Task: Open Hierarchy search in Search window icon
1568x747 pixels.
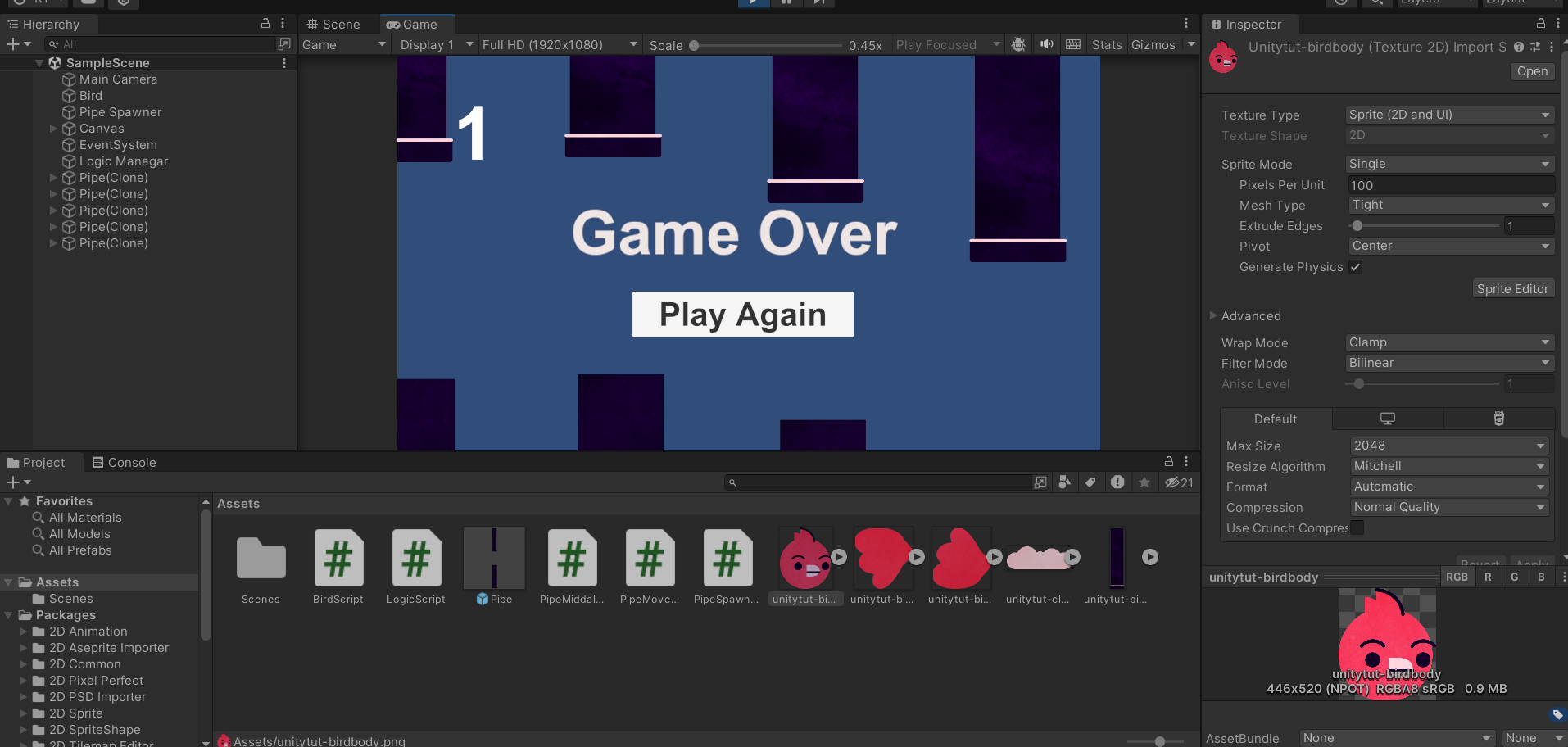Action: (284, 44)
